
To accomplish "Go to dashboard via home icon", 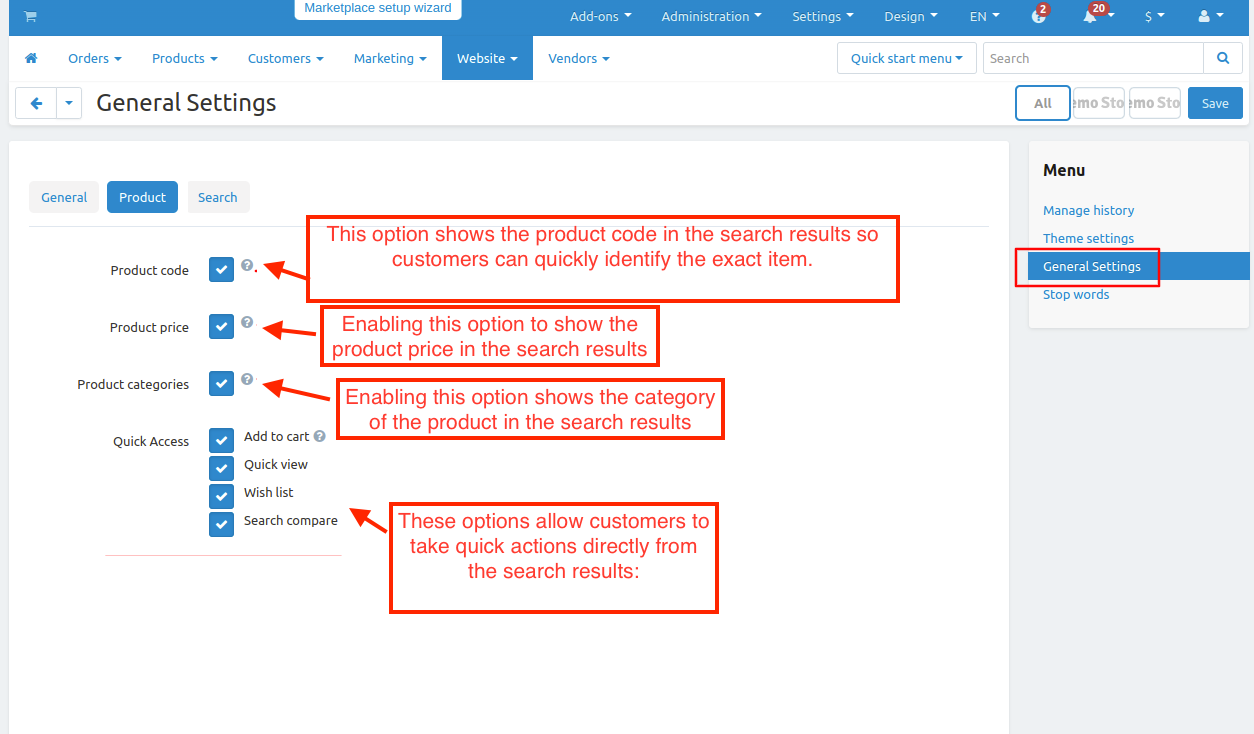I will click(31, 58).
